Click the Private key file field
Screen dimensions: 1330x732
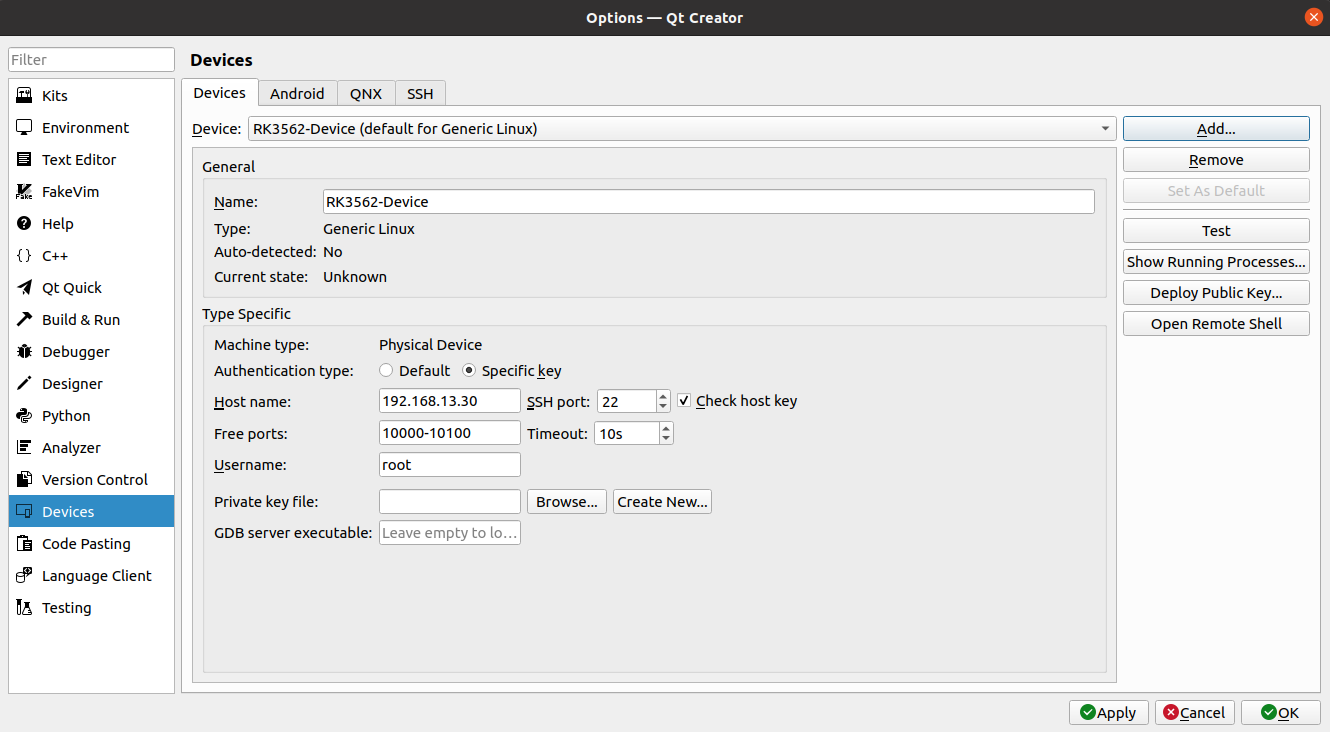tap(450, 502)
